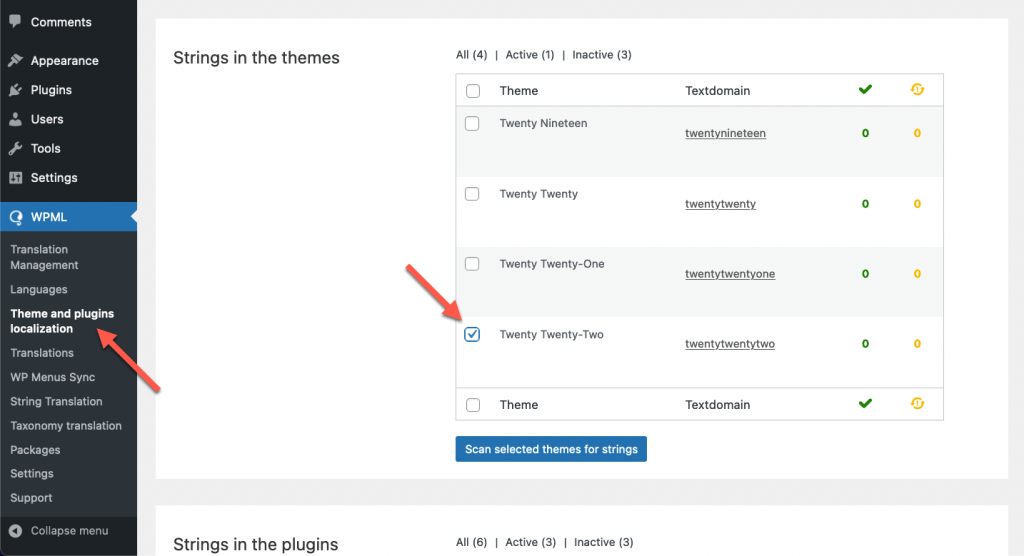1024x556 pixels.
Task: Click the Collapse menu arrow icon
Action: pos(15,531)
